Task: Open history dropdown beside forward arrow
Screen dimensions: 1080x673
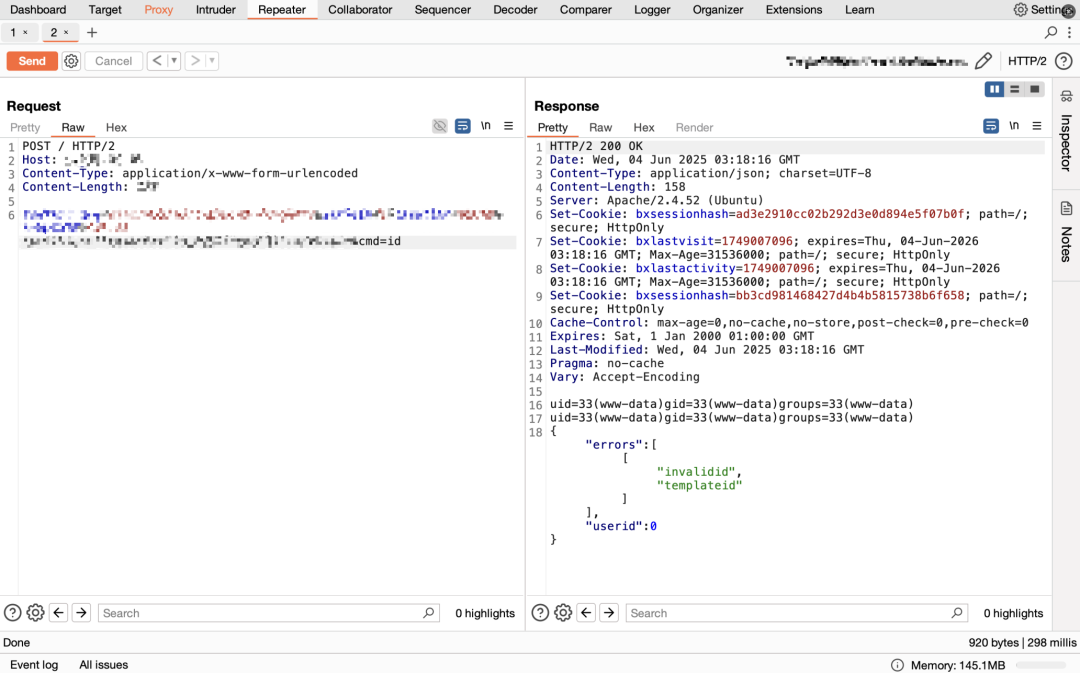Action: click(x=212, y=61)
